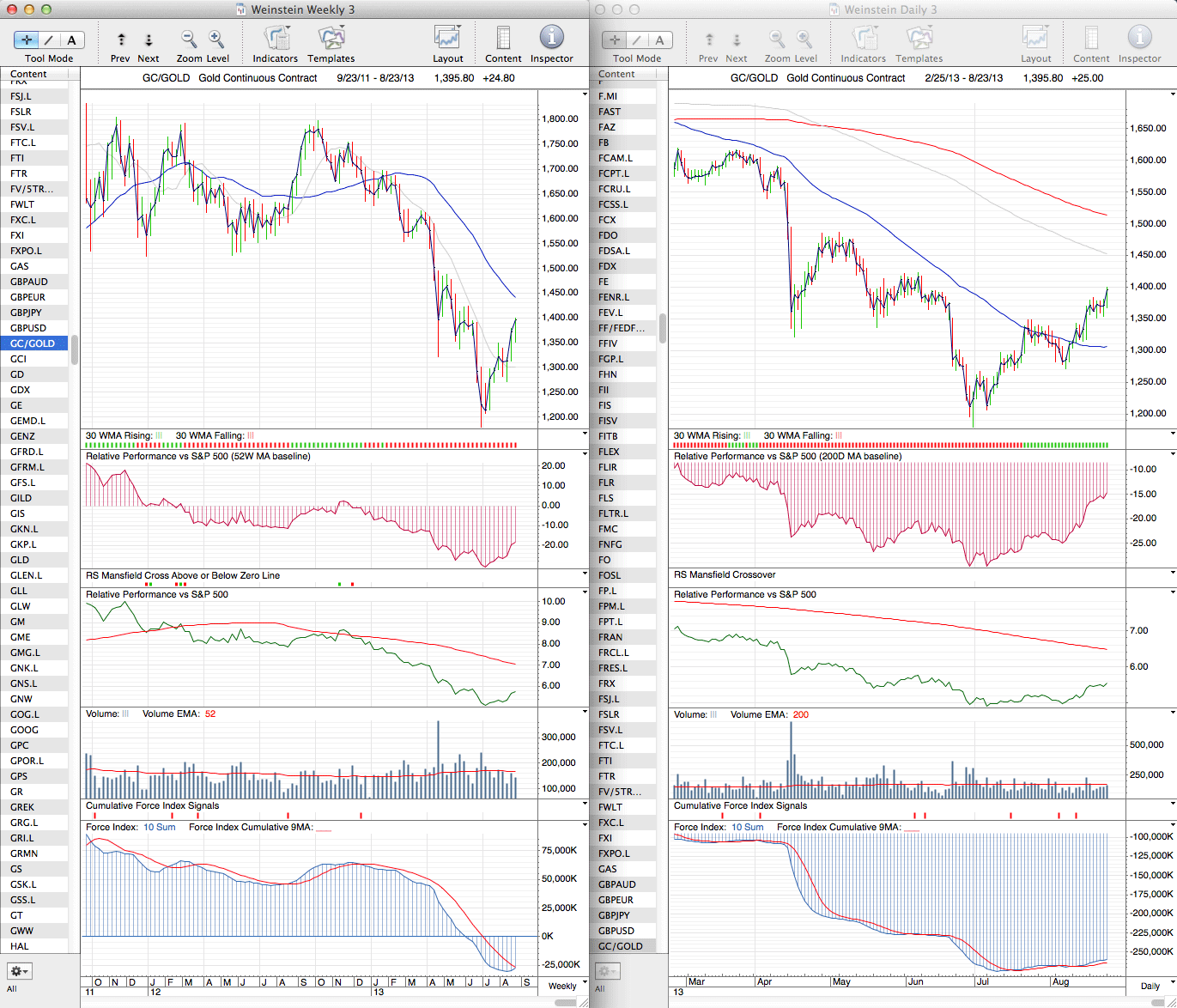The width and height of the screenshot is (1177, 1008).
Task: Select GOOG in the Weekly symbol list
Action: coord(24,730)
